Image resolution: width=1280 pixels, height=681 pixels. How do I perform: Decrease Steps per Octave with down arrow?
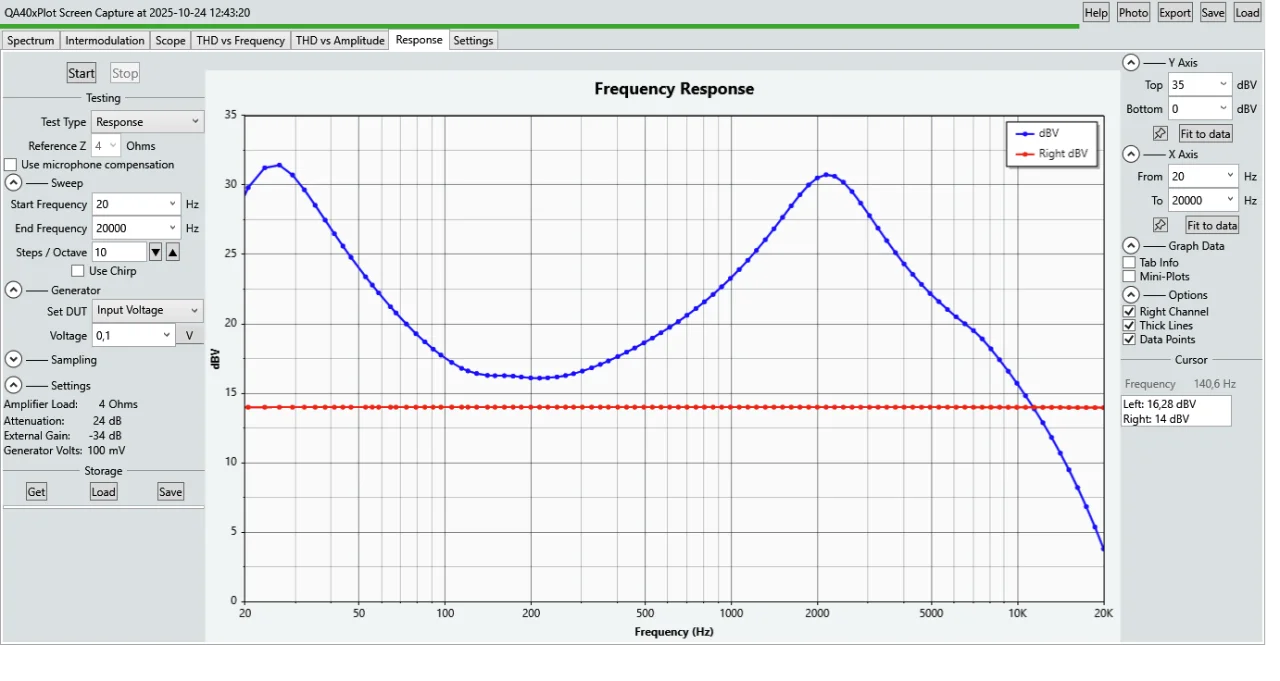(x=155, y=252)
